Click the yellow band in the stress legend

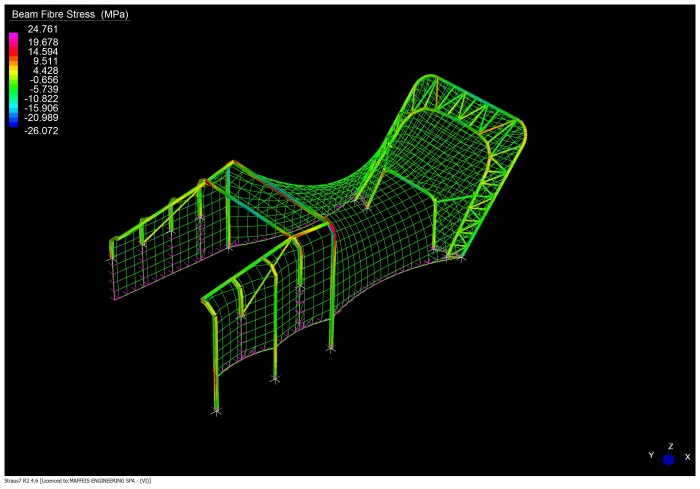point(13,70)
